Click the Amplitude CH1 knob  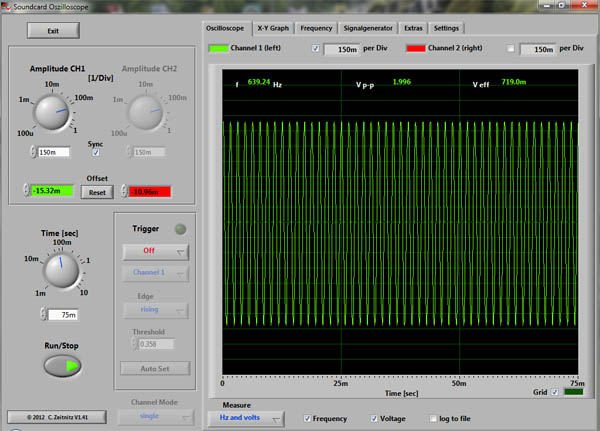click(51, 113)
